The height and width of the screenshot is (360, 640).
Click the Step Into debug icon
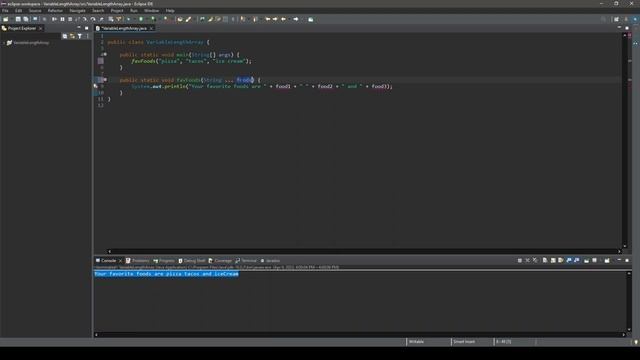tap(84, 19)
